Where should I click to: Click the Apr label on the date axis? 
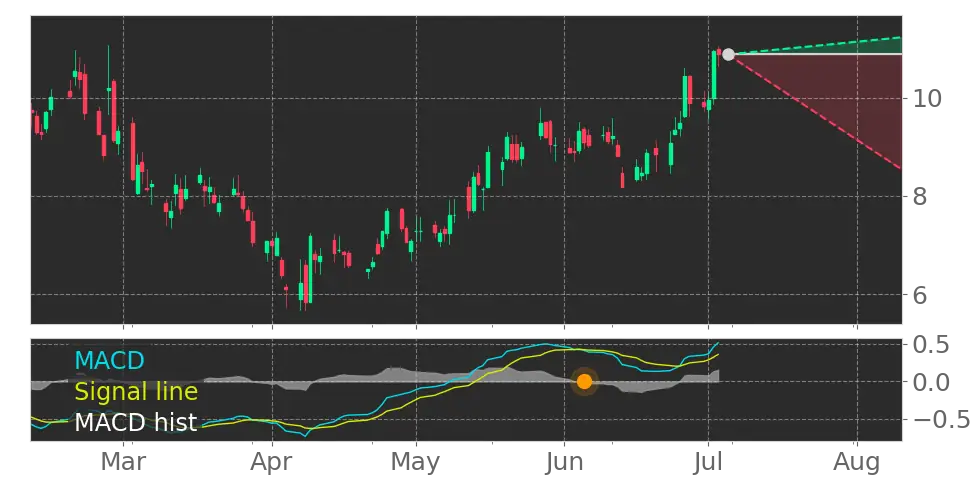point(272,462)
